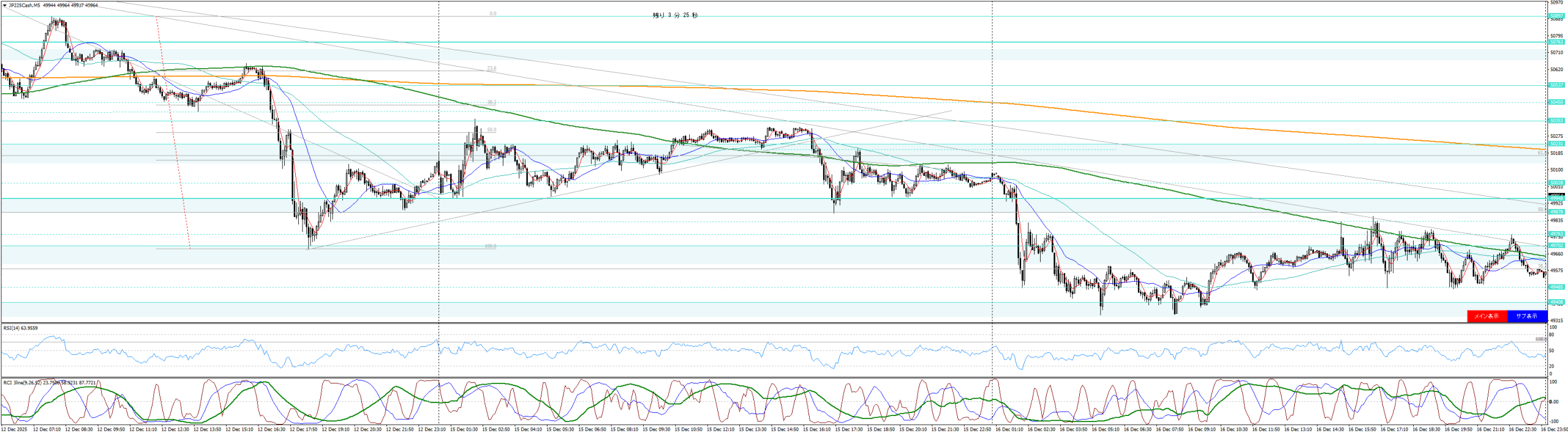
Task: Click the 50537 horizontal line price tag
Action: coord(1556,85)
